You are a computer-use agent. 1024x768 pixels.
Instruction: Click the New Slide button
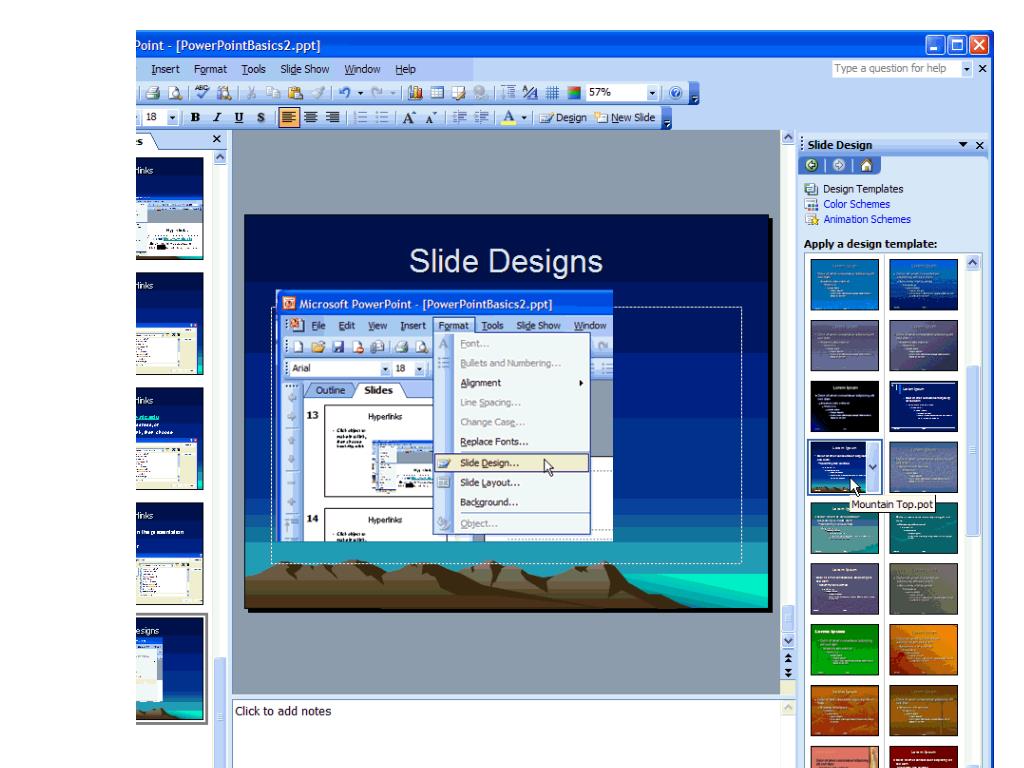tap(625, 118)
